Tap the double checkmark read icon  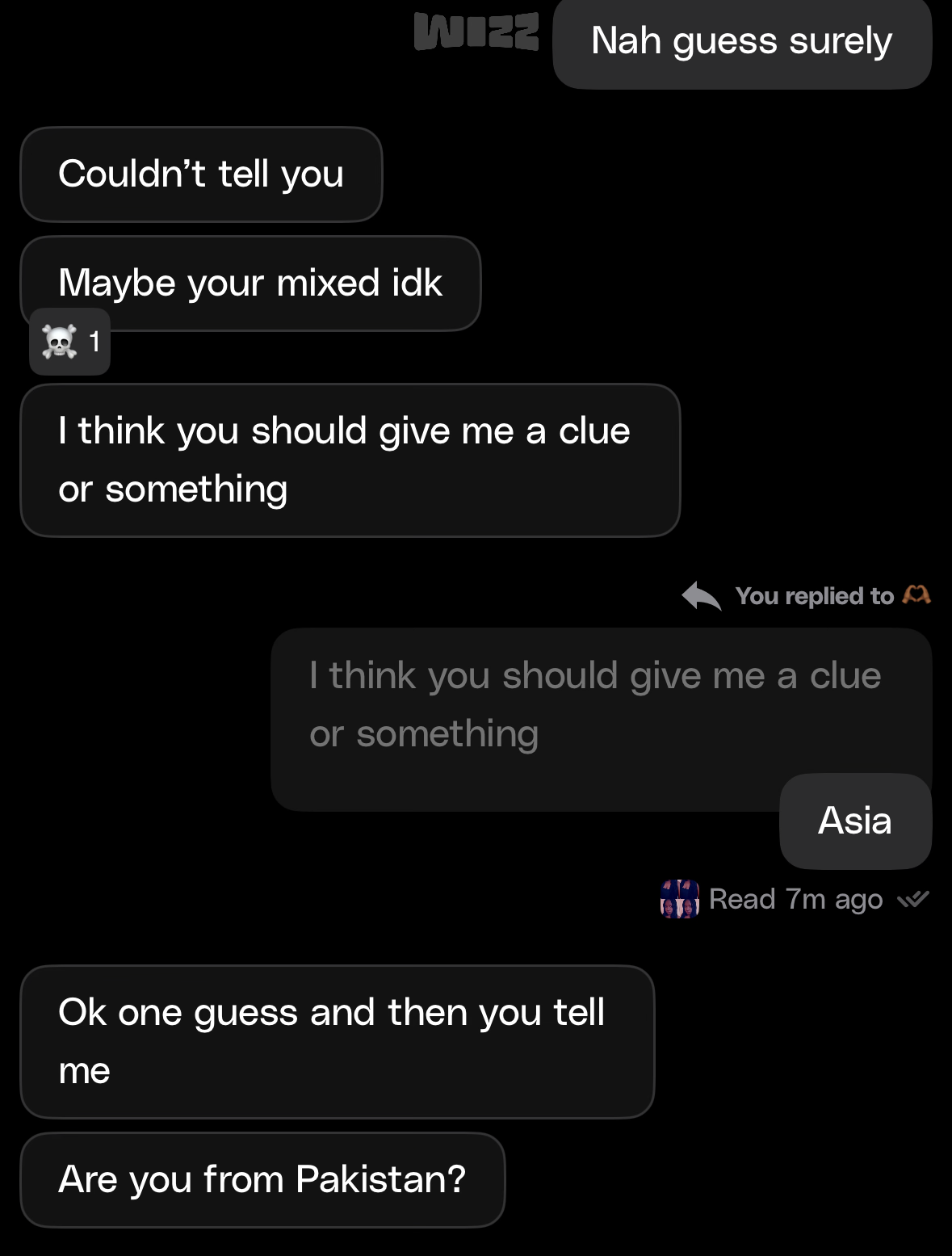click(x=913, y=899)
